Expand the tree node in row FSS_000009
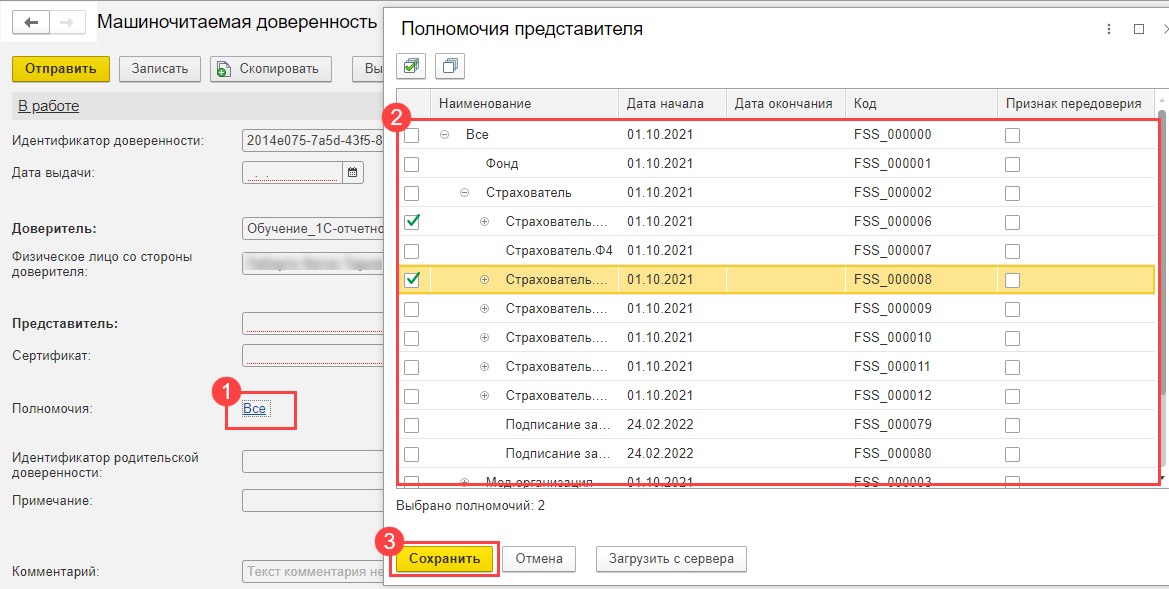The height and width of the screenshot is (589, 1169). pyautogui.click(x=485, y=309)
